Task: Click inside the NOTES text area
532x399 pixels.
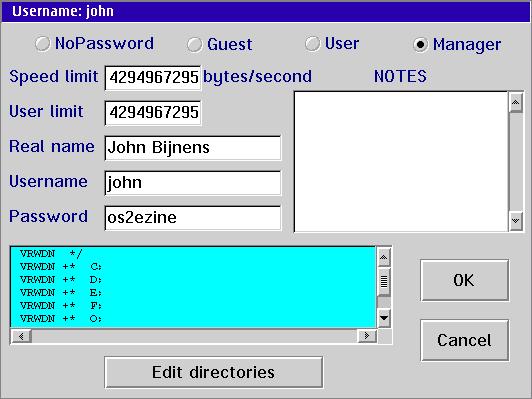Action: point(401,162)
